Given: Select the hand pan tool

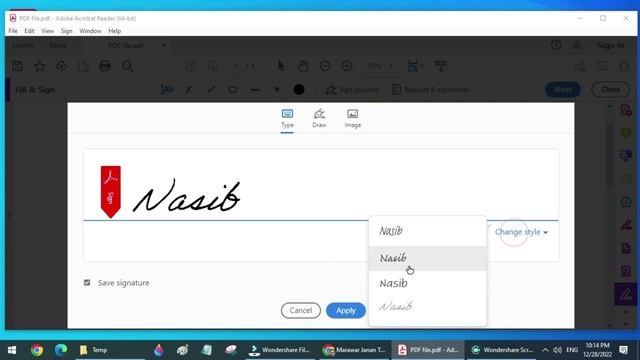Looking at the screenshot, I should pos(303,66).
